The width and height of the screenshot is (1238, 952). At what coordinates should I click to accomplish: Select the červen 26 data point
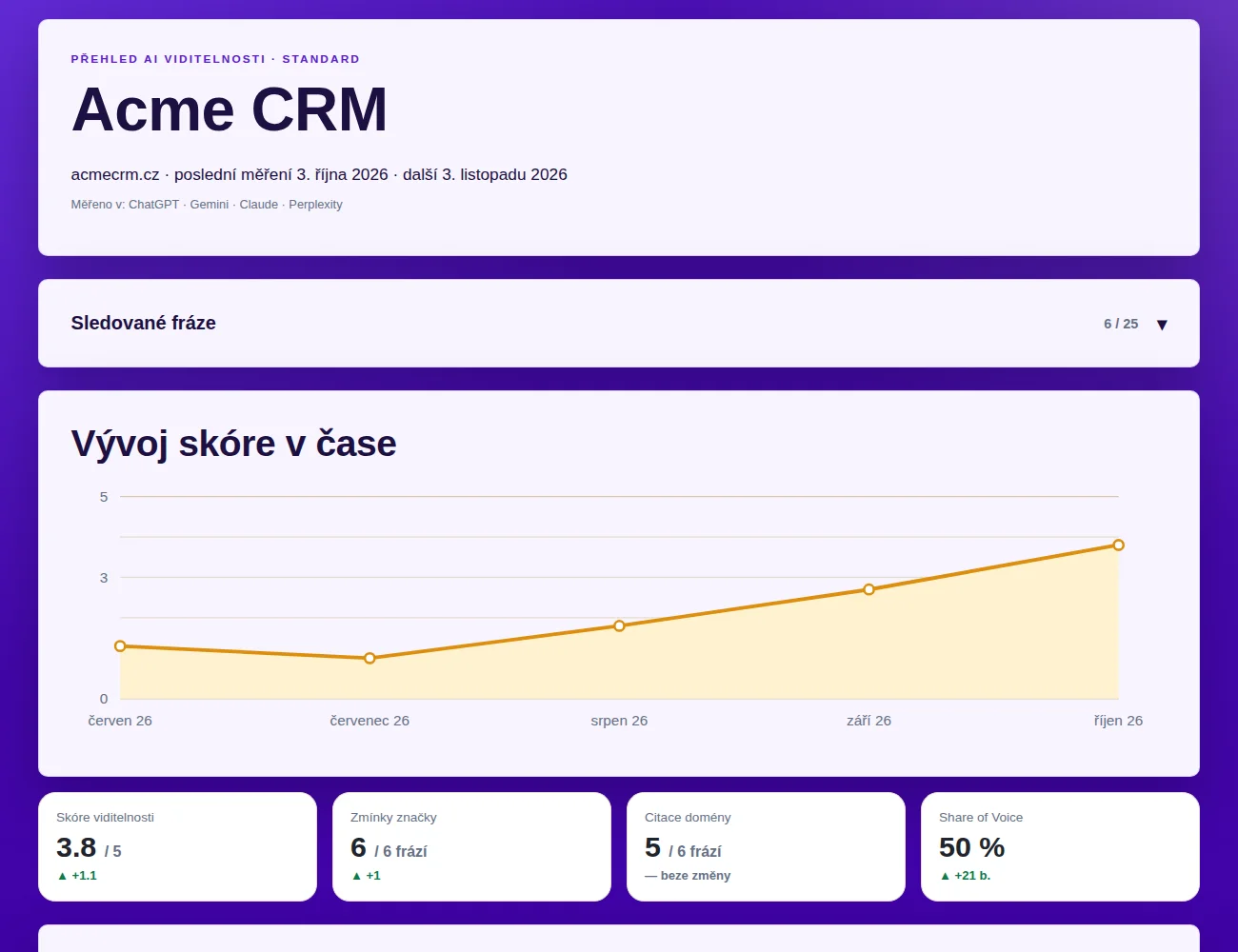pyautogui.click(x=120, y=646)
